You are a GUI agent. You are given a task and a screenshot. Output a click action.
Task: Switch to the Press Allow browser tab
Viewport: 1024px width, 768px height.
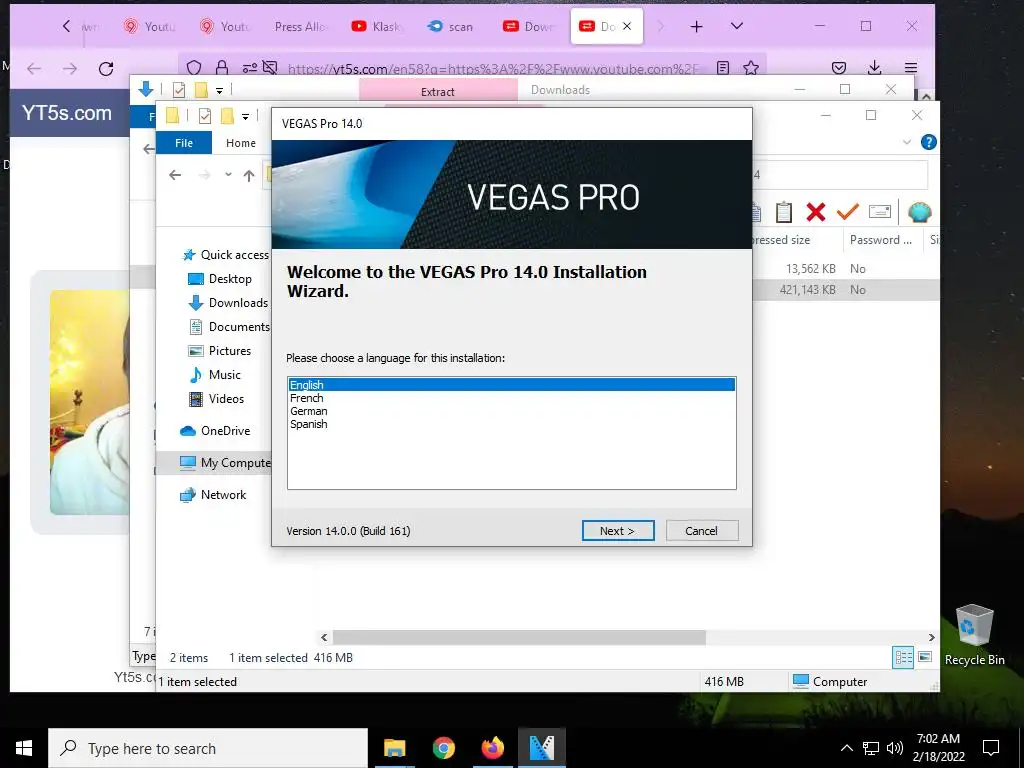tap(302, 27)
